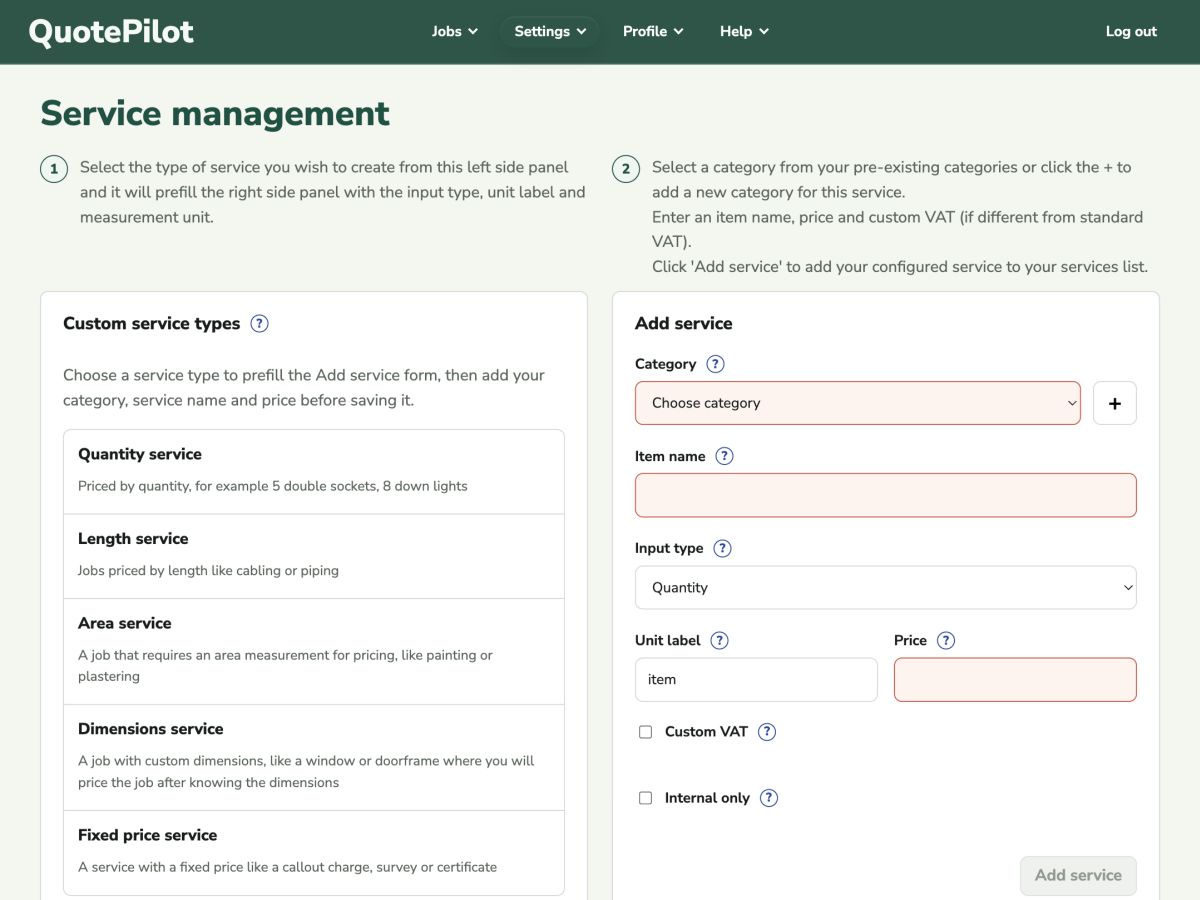This screenshot has width=1200, height=900.
Task: Click the Add service button
Action: [1078, 875]
